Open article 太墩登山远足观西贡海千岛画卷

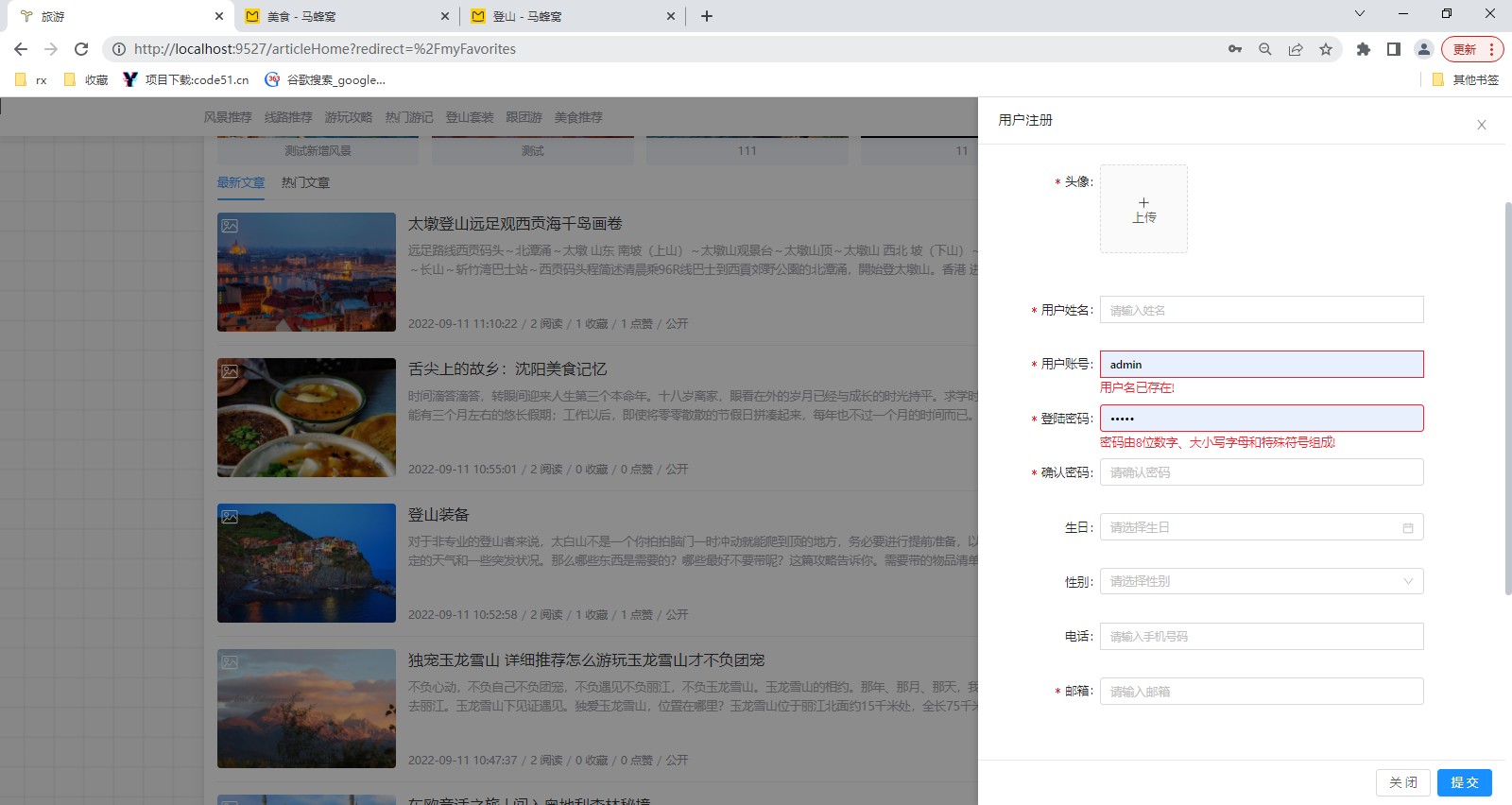point(515,224)
